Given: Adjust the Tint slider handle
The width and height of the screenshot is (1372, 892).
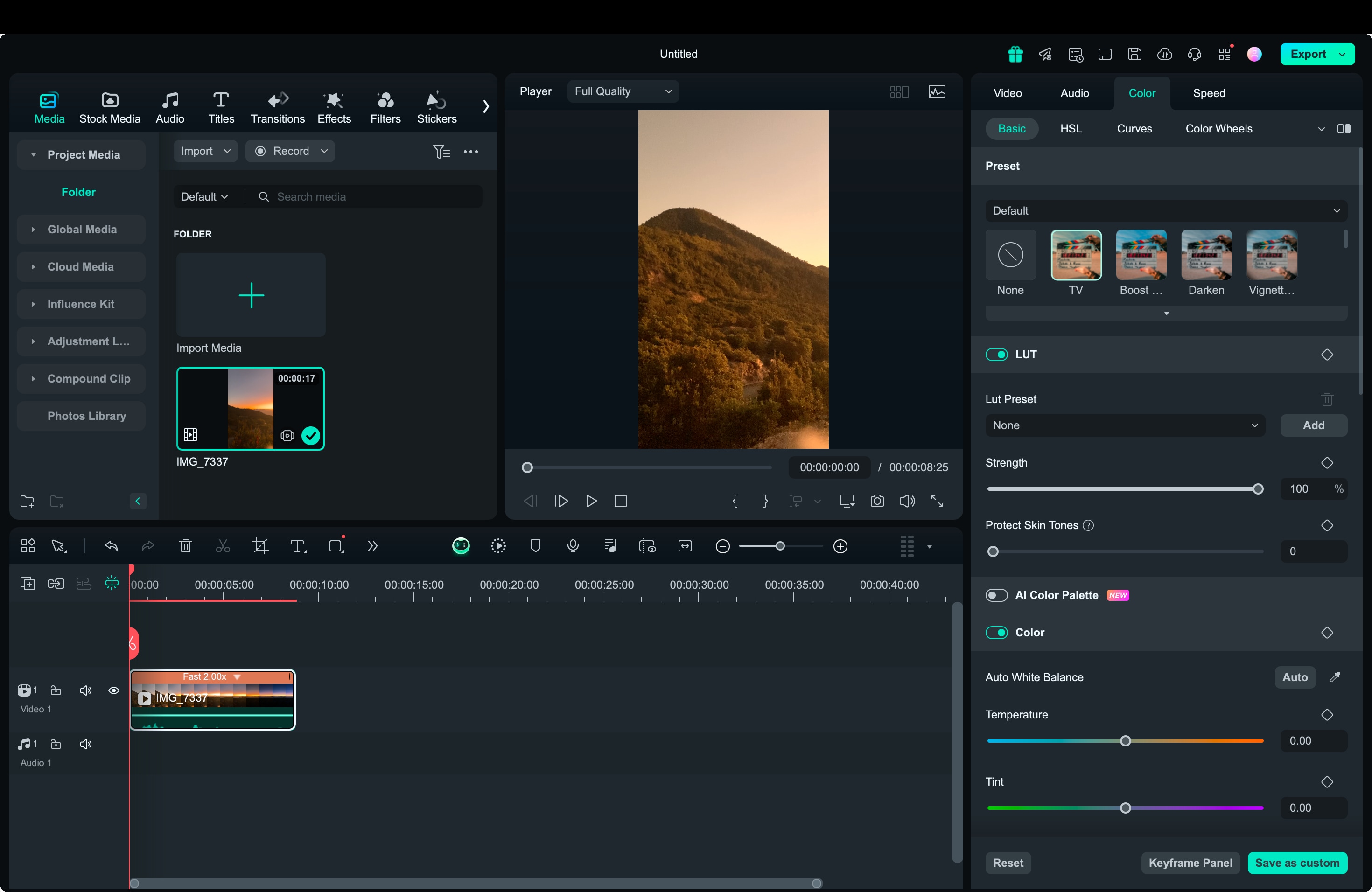Looking at the screenshot, I should (1125, 808).
